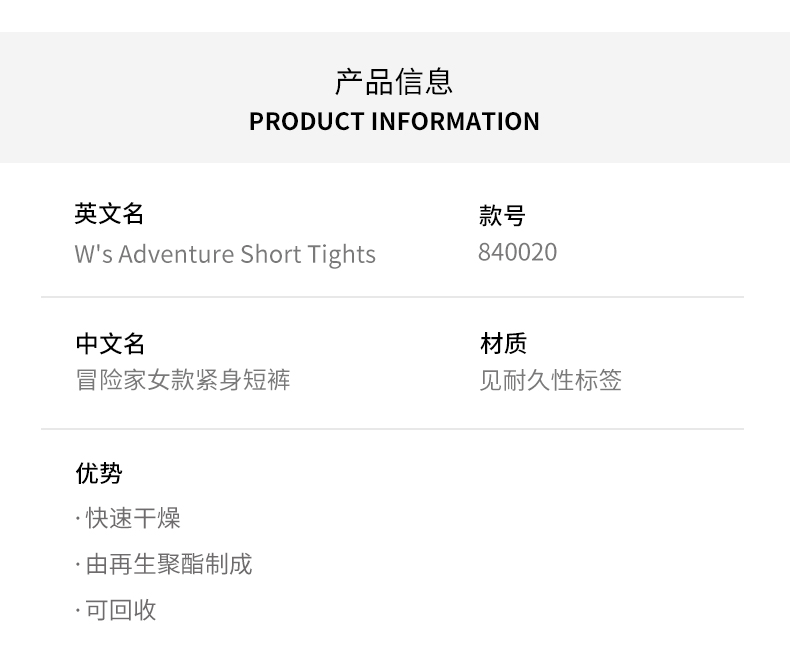
Task: Click the PRODUCT INFORMATION title text
Action: (x=394, y=122)
